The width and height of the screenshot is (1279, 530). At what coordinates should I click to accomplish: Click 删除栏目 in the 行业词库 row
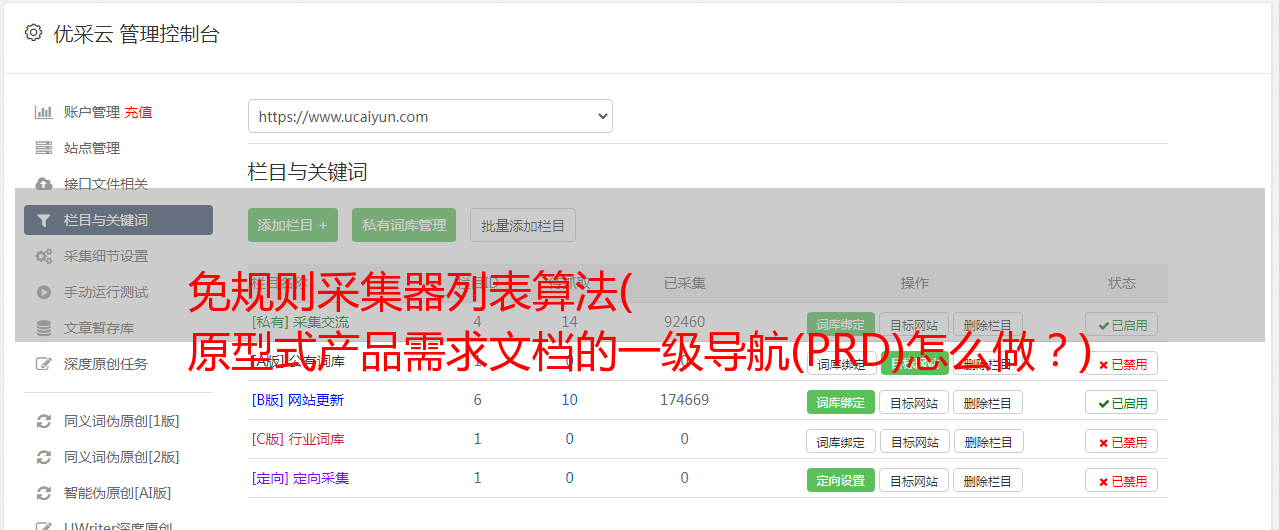click(x=988, y=442)
